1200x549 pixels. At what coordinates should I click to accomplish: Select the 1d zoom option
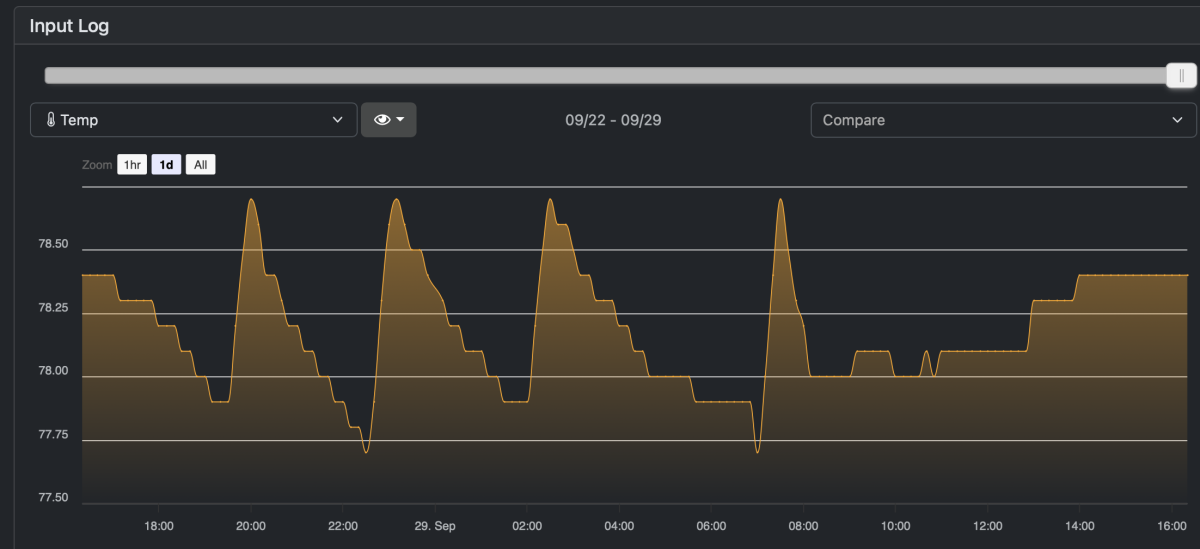pyautogui.click(x=166, y=165)
